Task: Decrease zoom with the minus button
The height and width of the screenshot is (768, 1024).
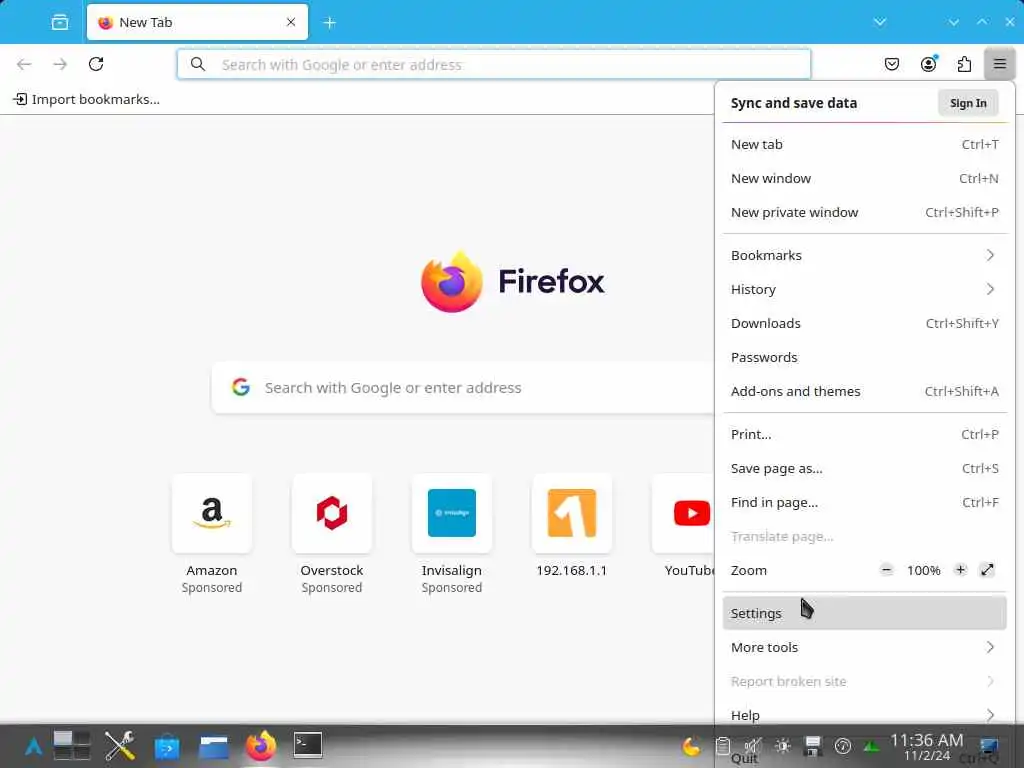Action: pos(886,570)
